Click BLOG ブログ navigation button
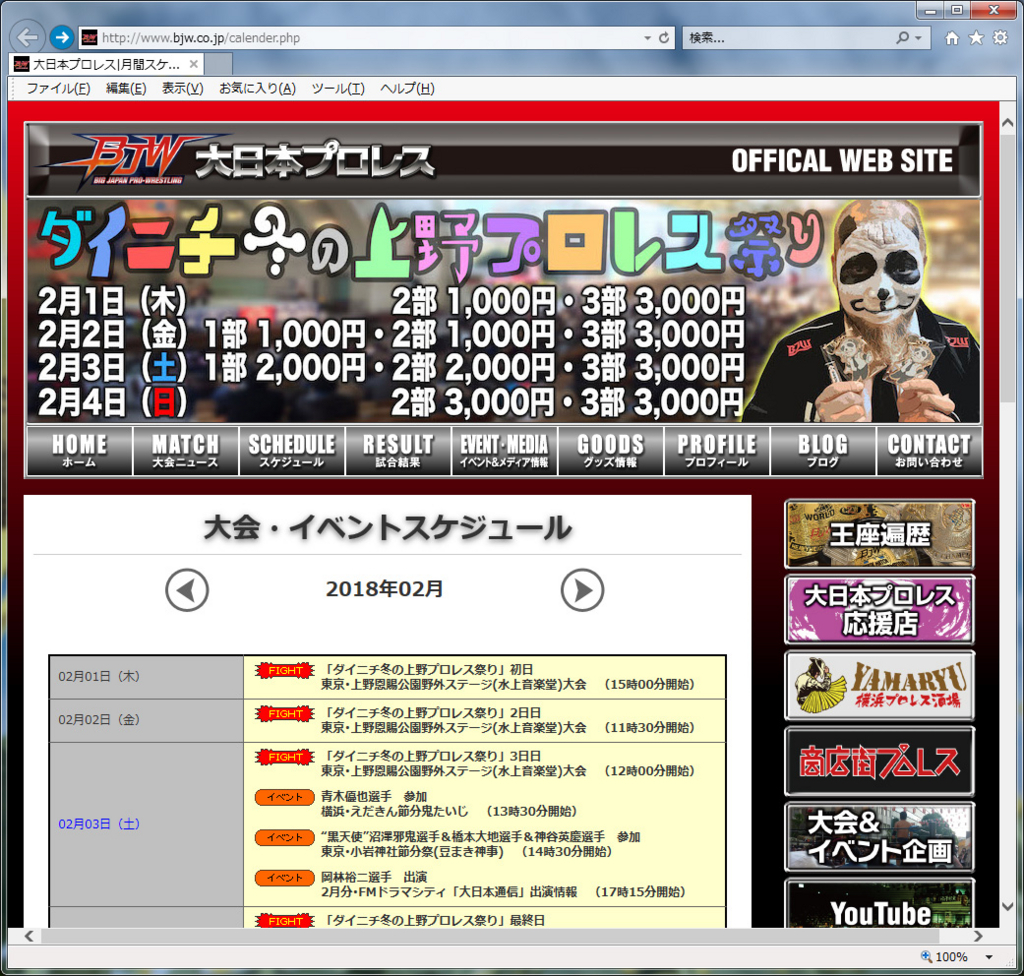This screenshot has height=976, width=1024. 823,451
